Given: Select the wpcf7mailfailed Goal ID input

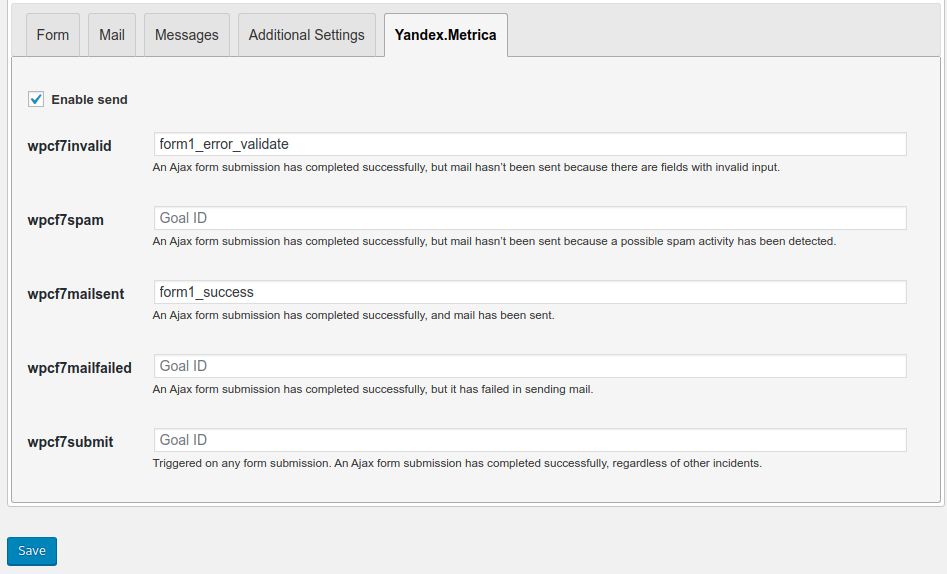Looking at the screenshot, I should click(x=530, y=366).
